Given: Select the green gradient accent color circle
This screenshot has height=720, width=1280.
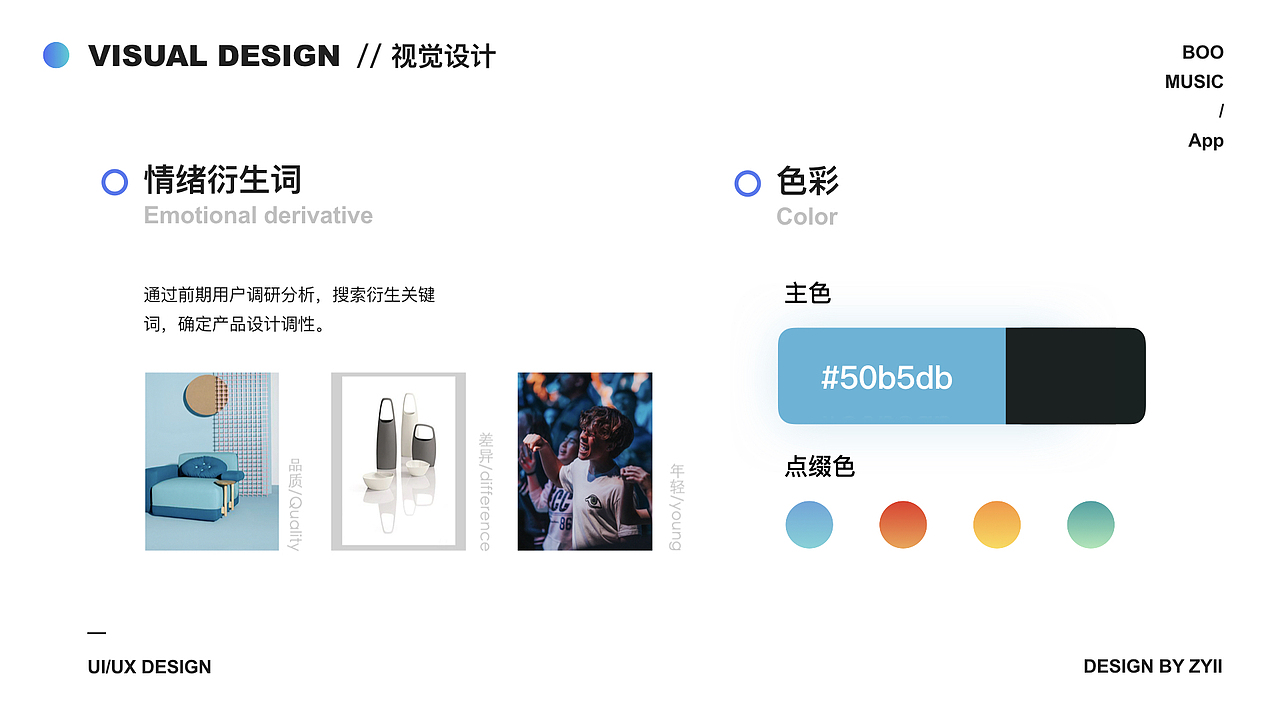Looking at the screenshot, I should pyautogui.click(x=1090, y=525).
